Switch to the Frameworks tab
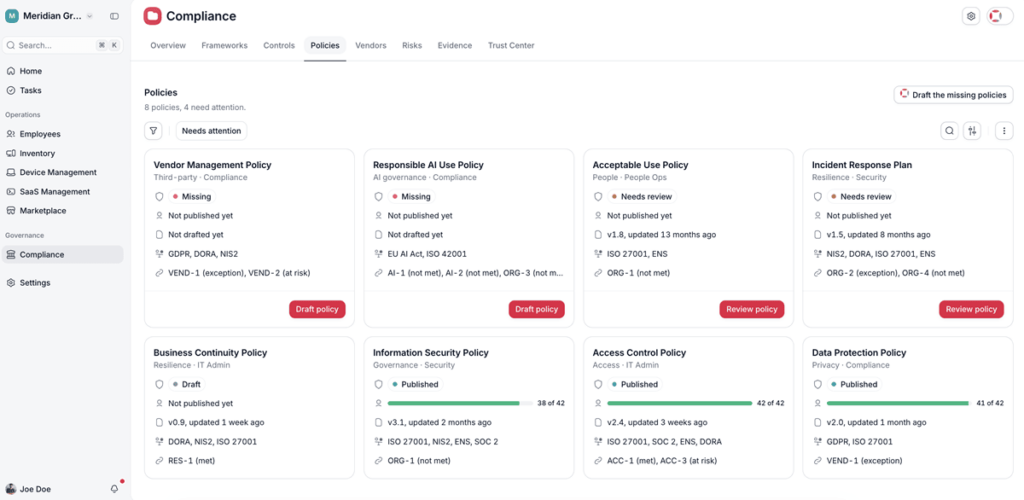This screenshot has height=500, width=1024. tap(224, 46)
